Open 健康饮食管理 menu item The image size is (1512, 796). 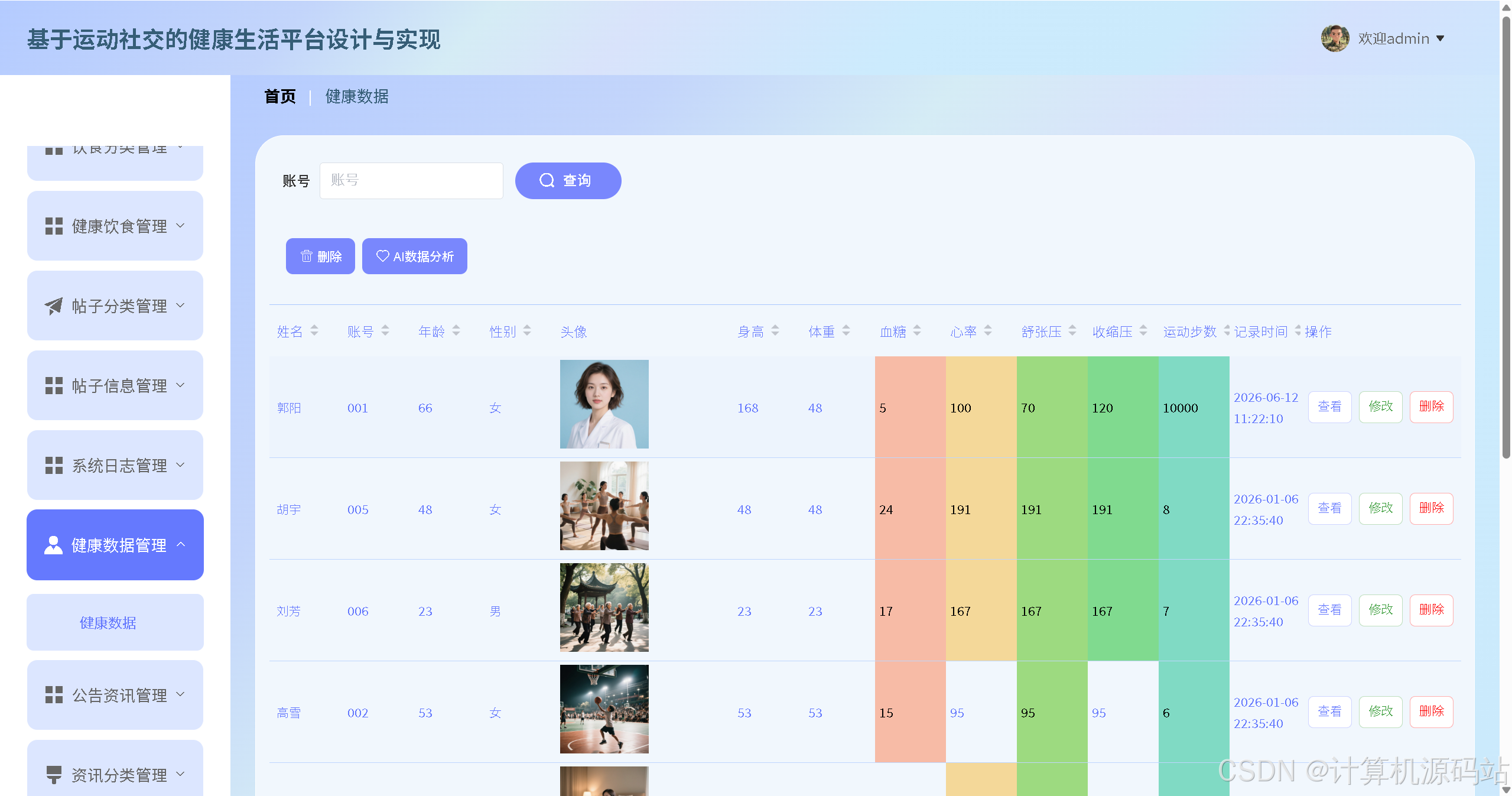pos(115,226)
